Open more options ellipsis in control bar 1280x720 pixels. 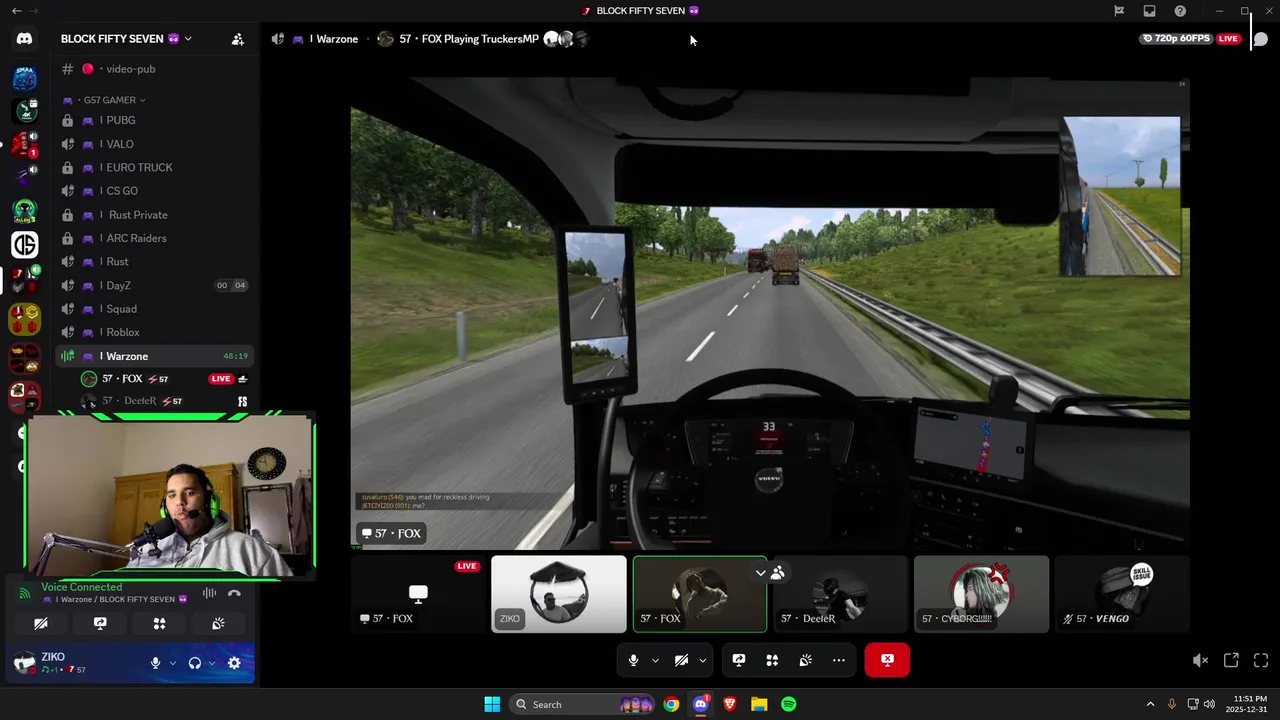(x=838, y=660)
